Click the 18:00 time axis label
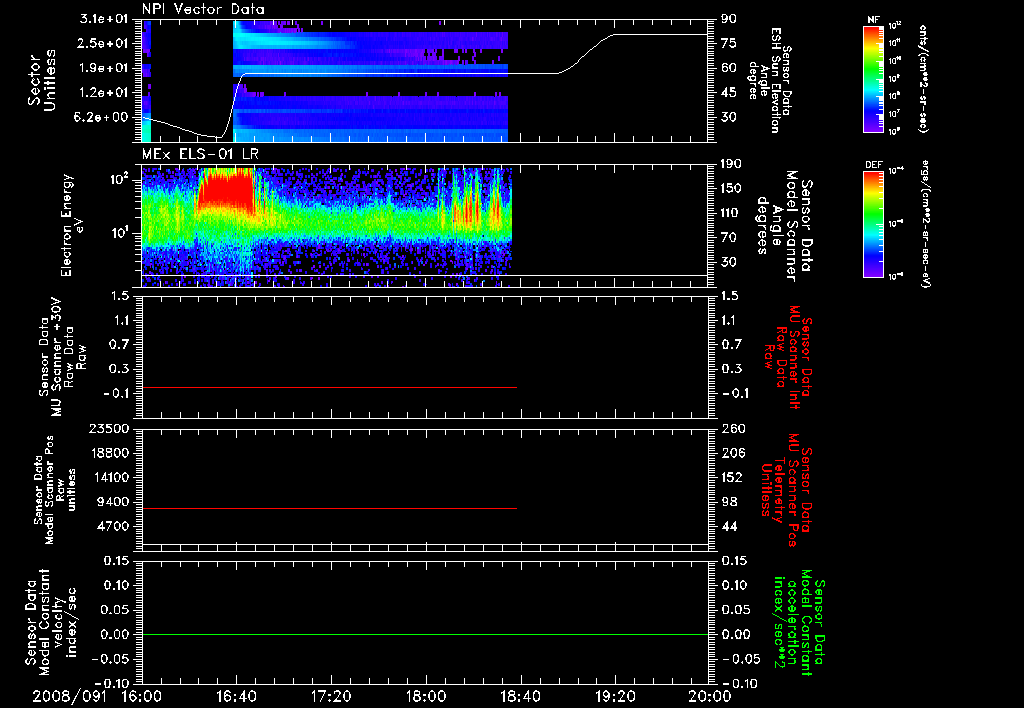Image resolution: width=1024 pixels, height=708 pixels. pyautogui.click(x=426, y=696)
